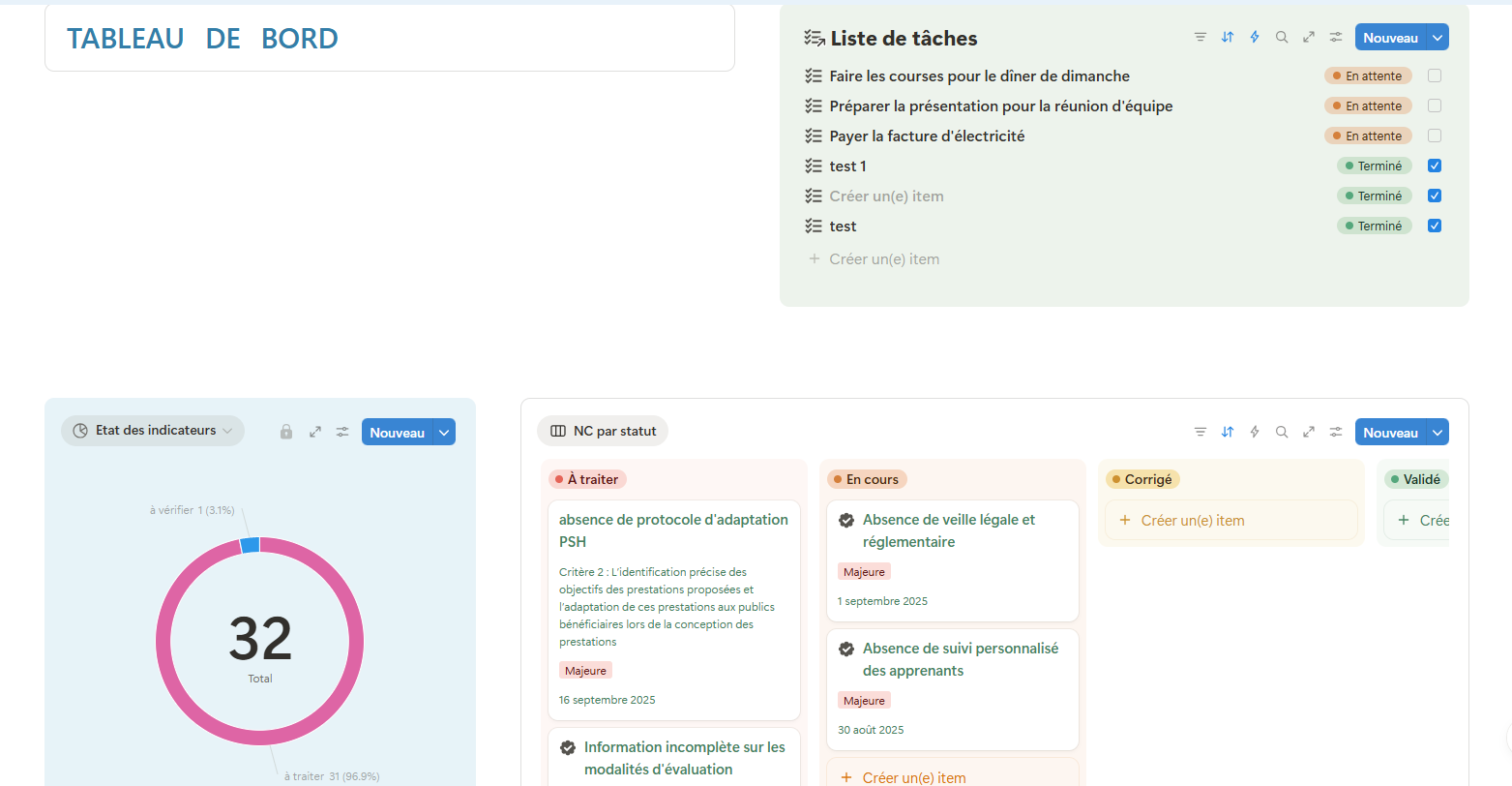This screenshot has height=786, width=1512.
Task: Open settings icon in NC par statut toolbar
Action: (1336, 433)
